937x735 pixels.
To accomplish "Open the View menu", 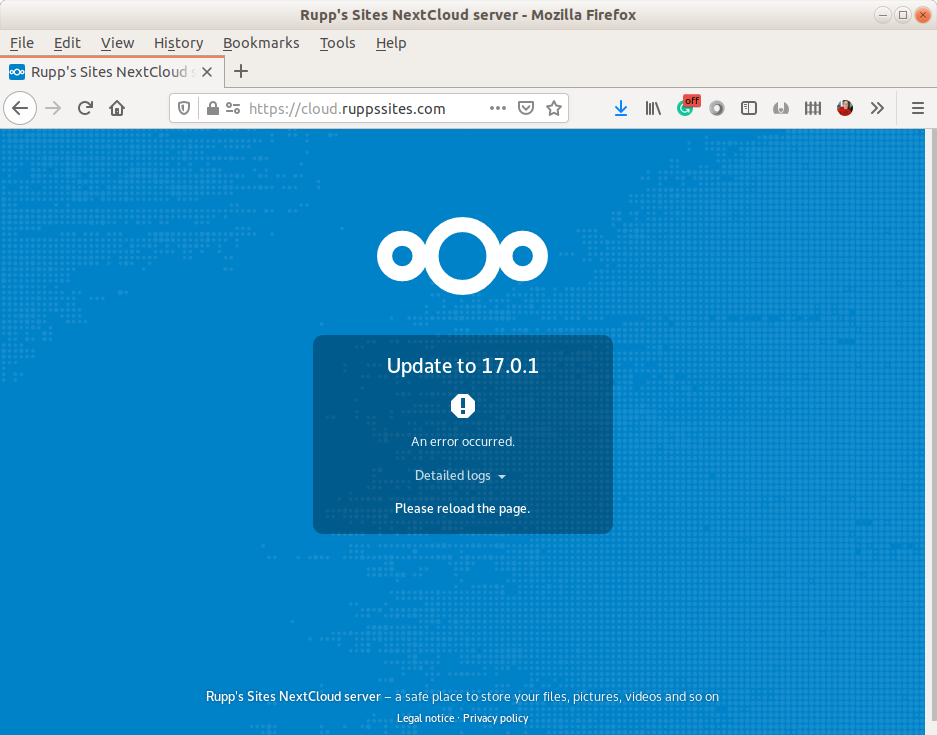I will [117, 43].
